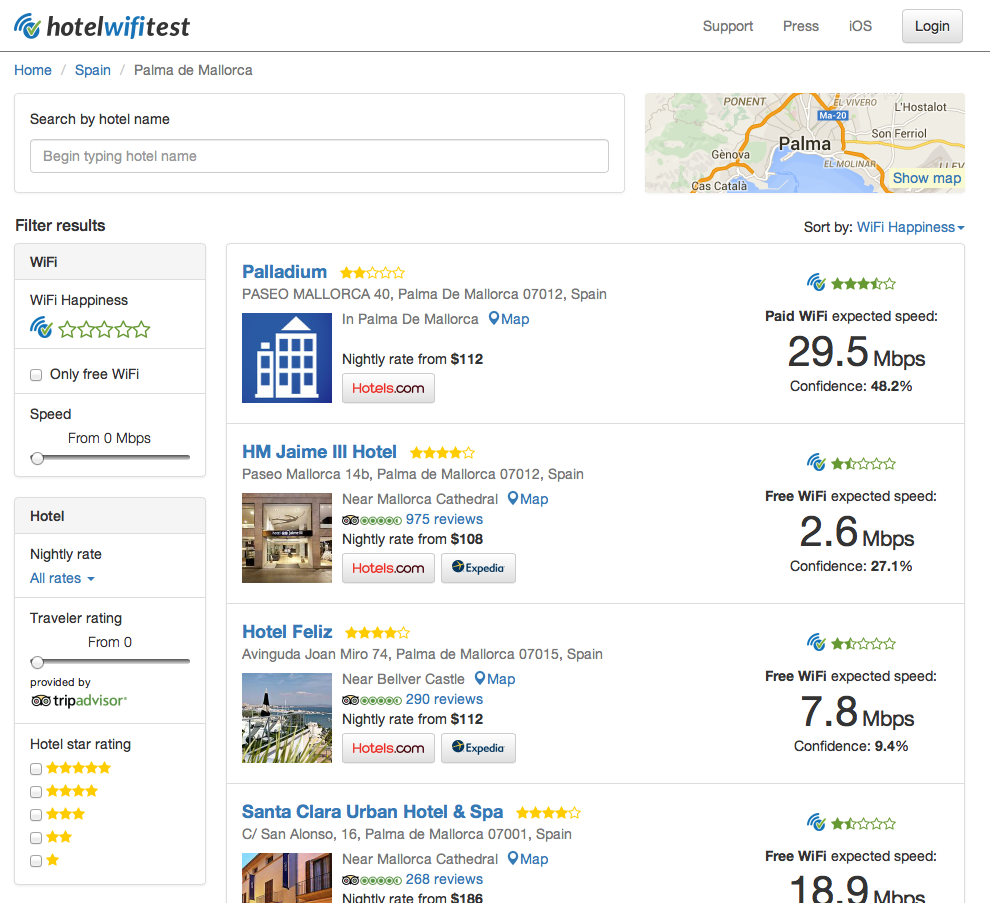
Task: Open the Palladium hotel title link
Action: tap(285, 272)
